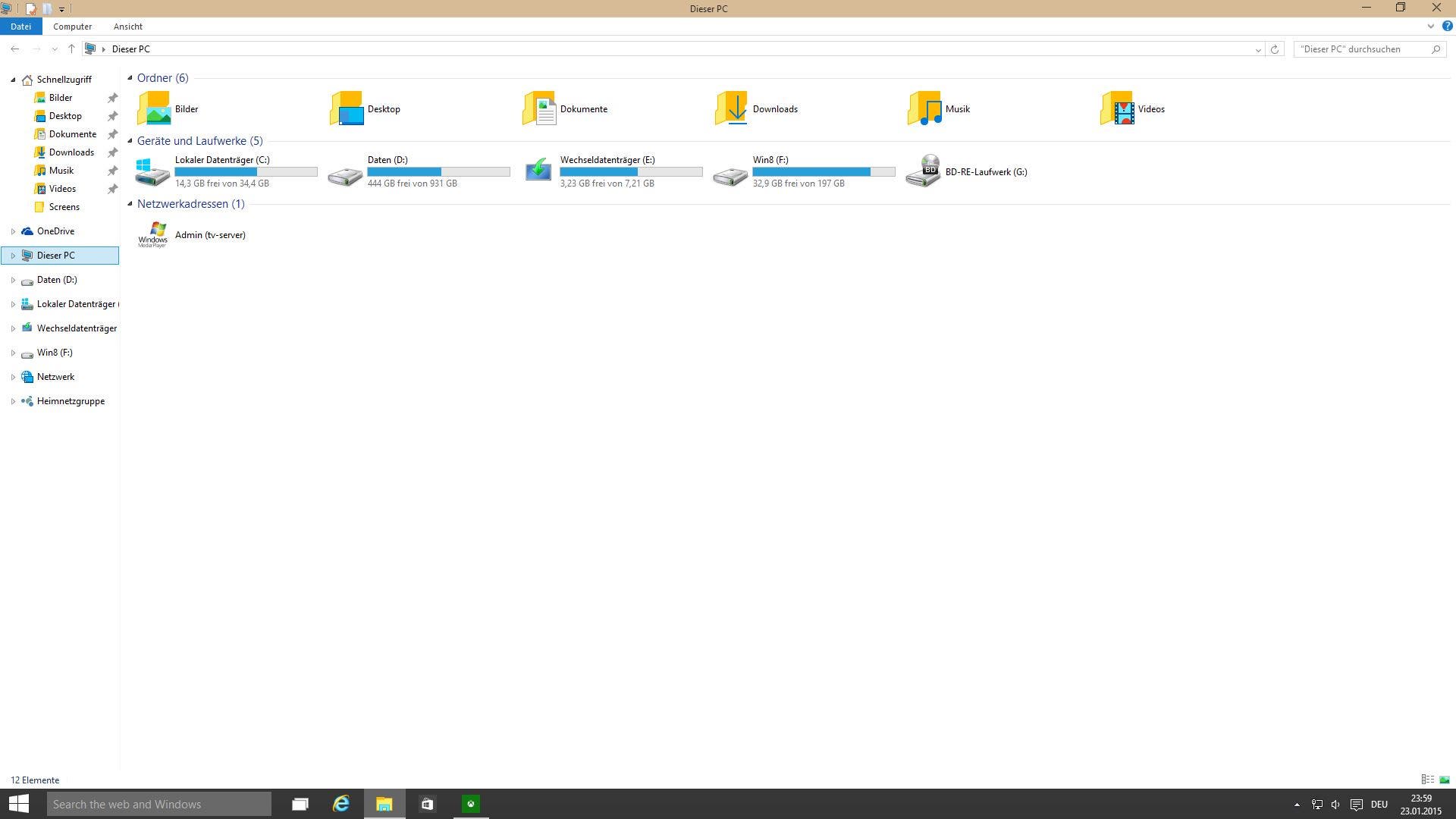This screenshot has width=1456, height=819.
Task: Collapse the Schnellzugriff tree node
Action: click(13, 80)
